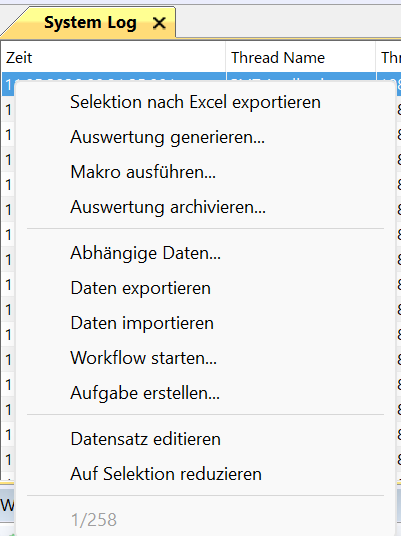Click Auswertung archivieren... entry
This screenshot has width=401, height=536.
[x=205, y=206]
